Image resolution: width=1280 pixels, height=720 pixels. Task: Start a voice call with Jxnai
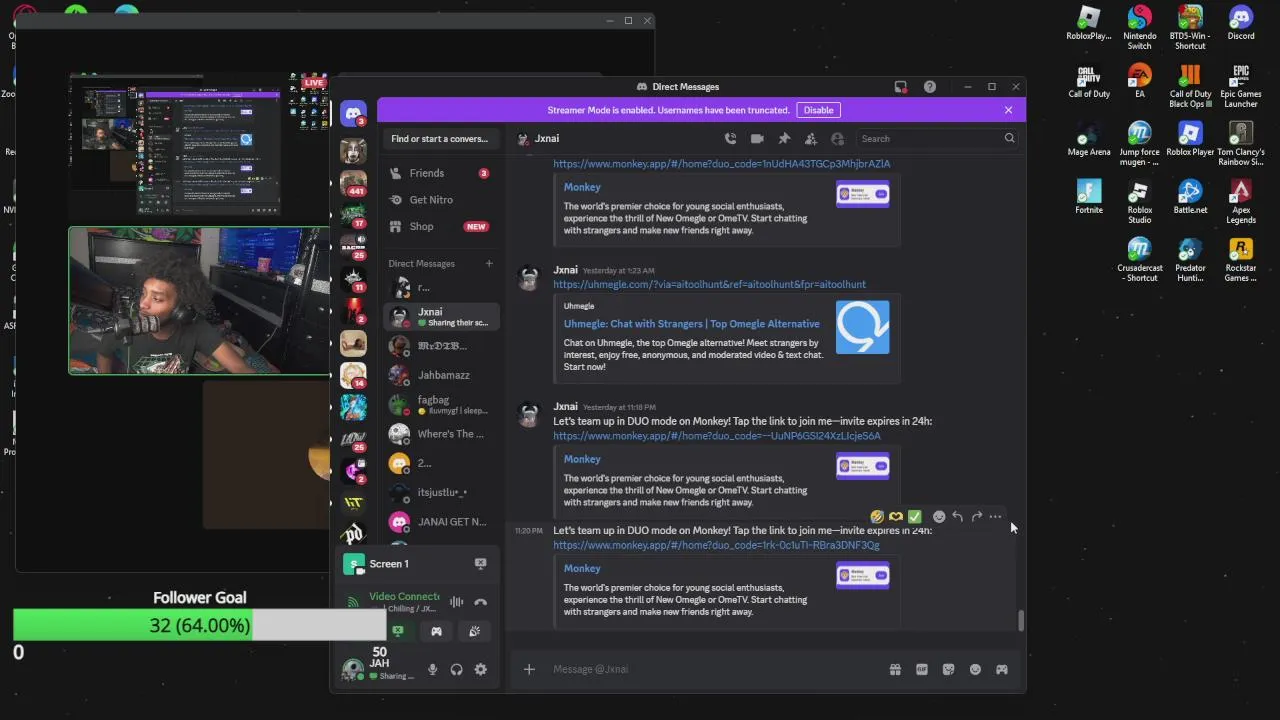[731, 139]
